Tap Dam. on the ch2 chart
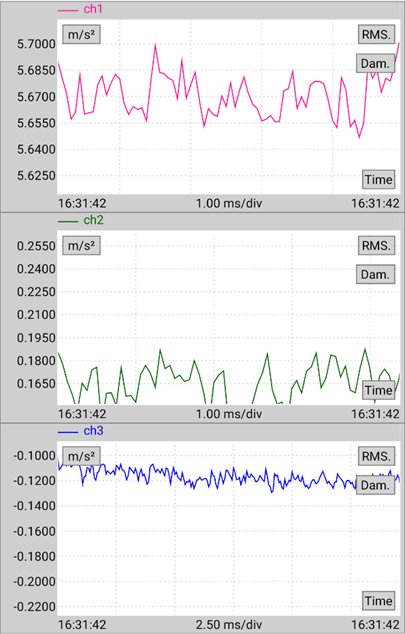 [375, 275]
